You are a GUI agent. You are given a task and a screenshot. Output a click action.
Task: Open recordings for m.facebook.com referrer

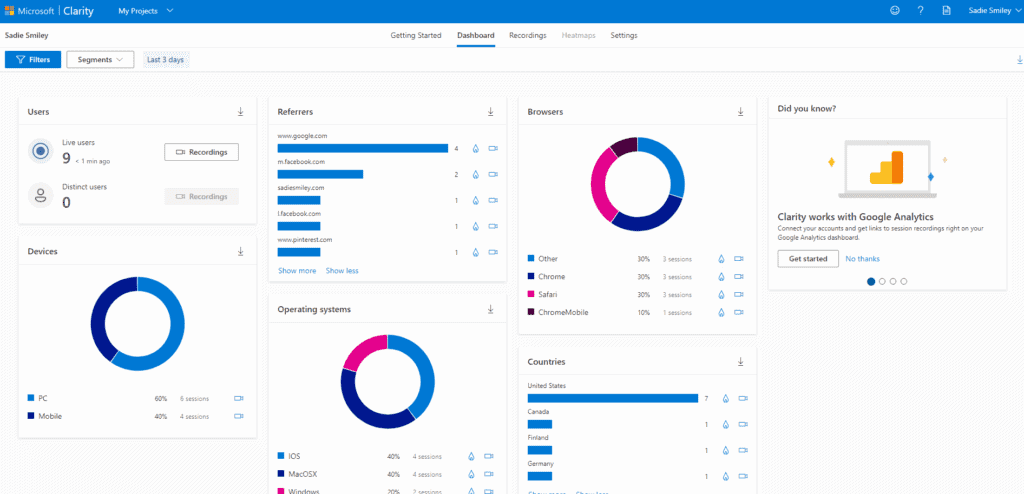click(493, 174)
